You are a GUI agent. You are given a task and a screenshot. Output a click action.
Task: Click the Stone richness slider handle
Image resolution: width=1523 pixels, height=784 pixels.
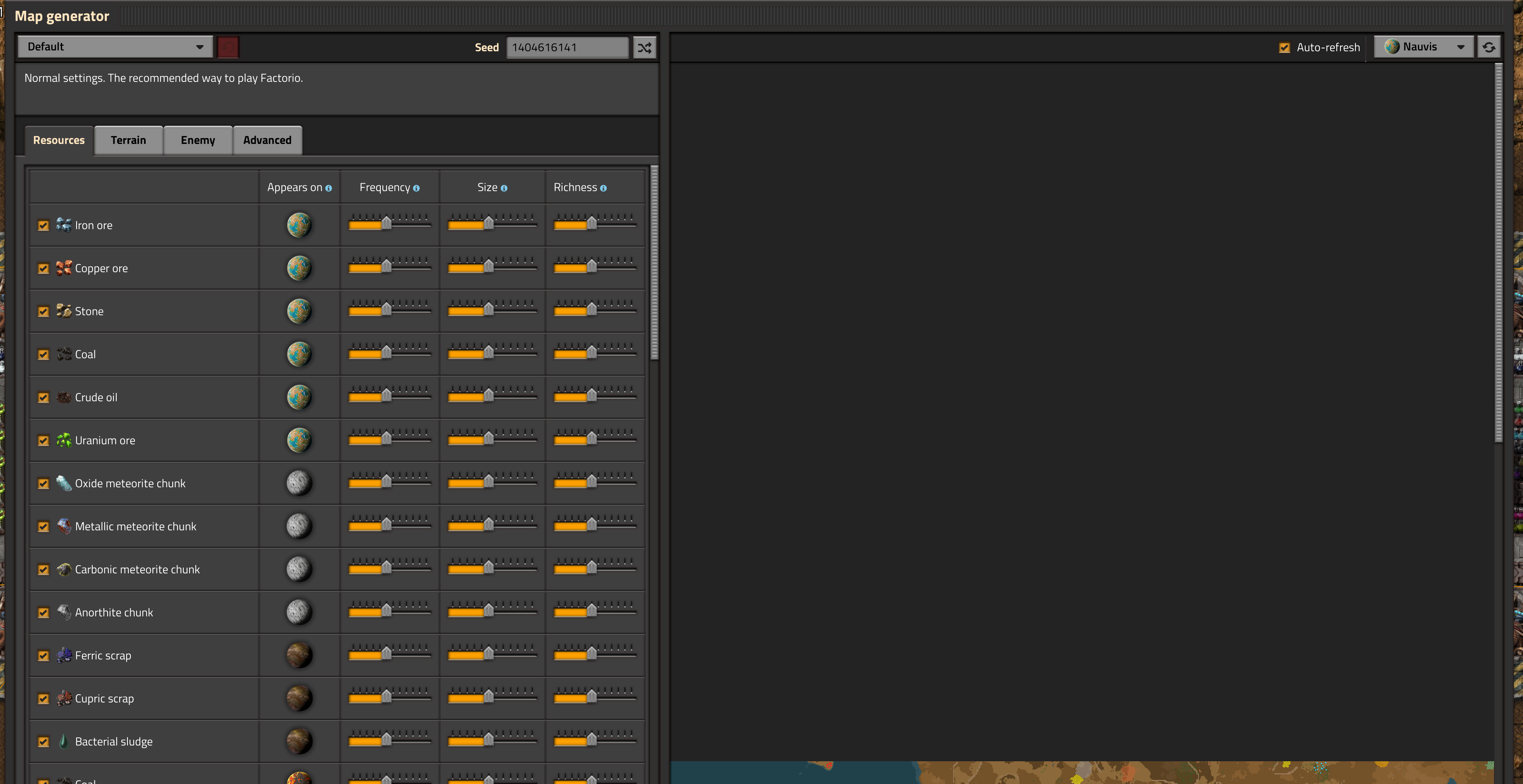click(x=591, y=309)
